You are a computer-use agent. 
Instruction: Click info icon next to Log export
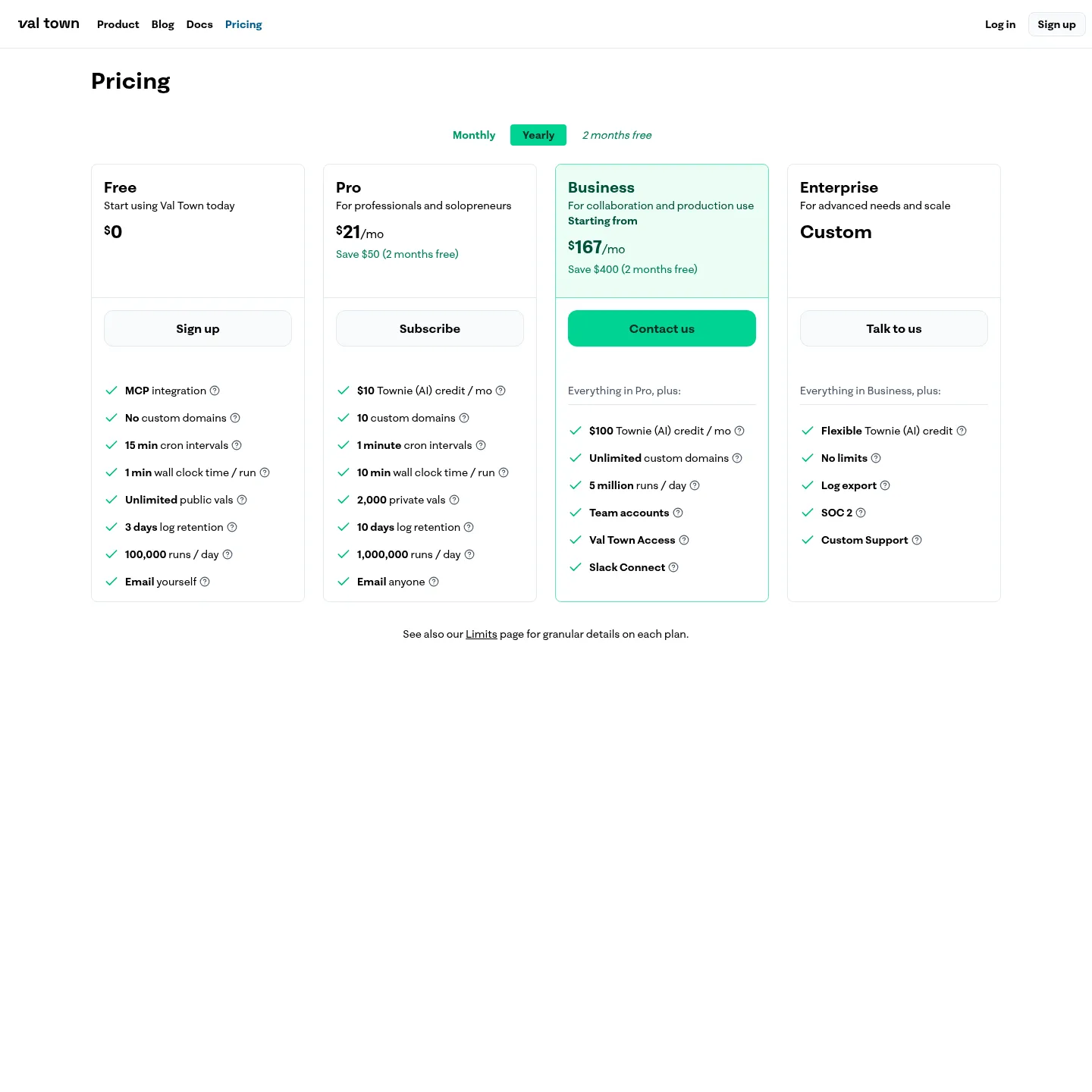click(x=885, y=485)
